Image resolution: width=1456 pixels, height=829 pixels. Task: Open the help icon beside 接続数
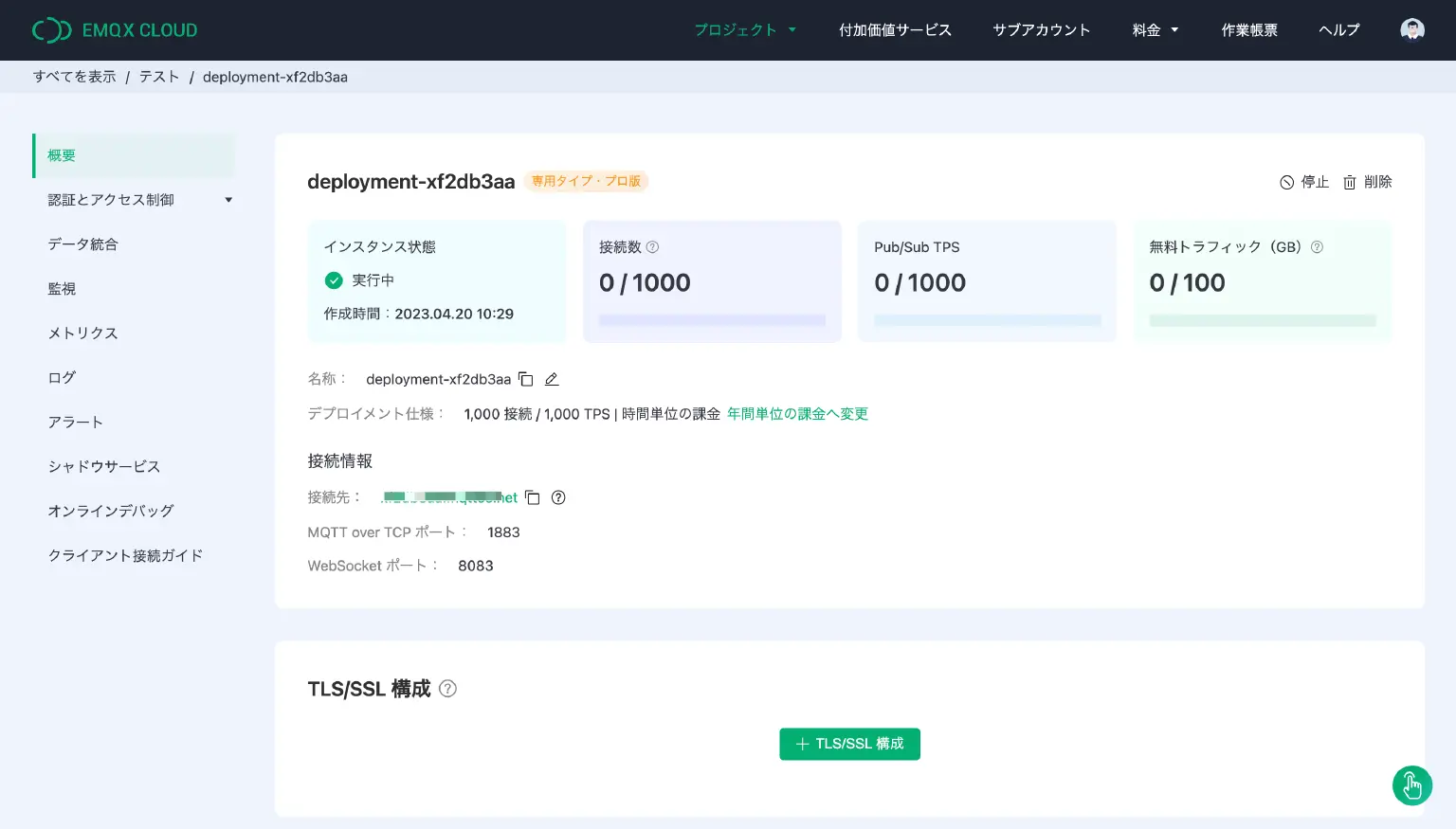pyautogui.click(x=654, y=246)
